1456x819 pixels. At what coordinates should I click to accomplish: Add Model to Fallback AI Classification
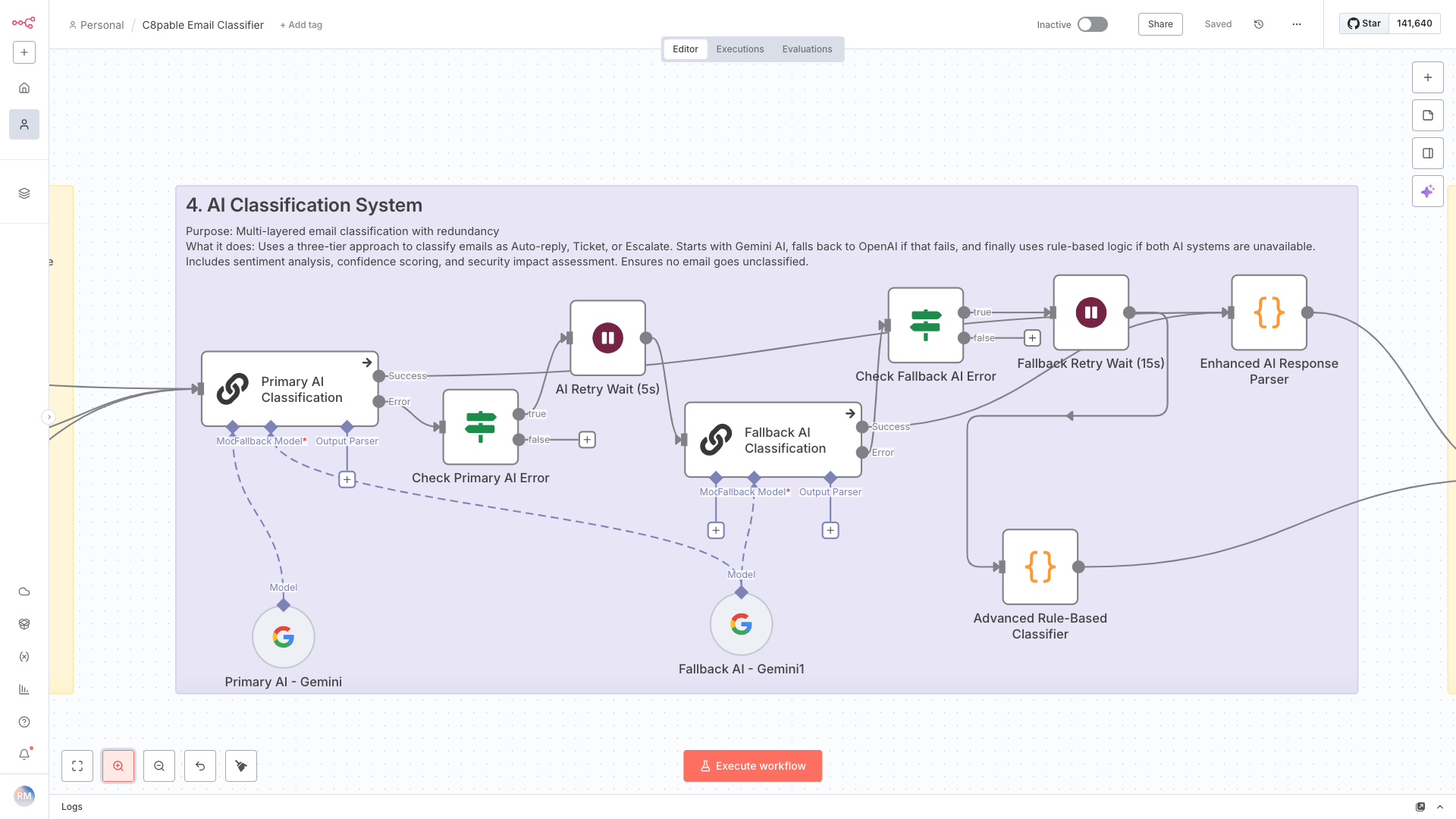click(x=716, y=530)
